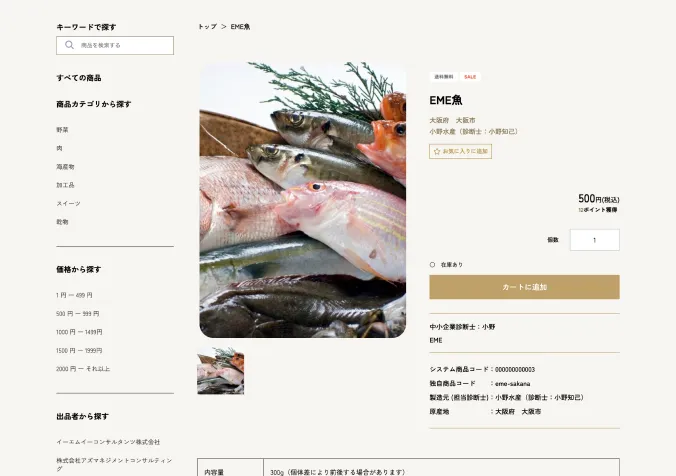The height and width of the screenshot is (476, 676).
Task: Click the star favorite icon
Action: tap(437, 151)
